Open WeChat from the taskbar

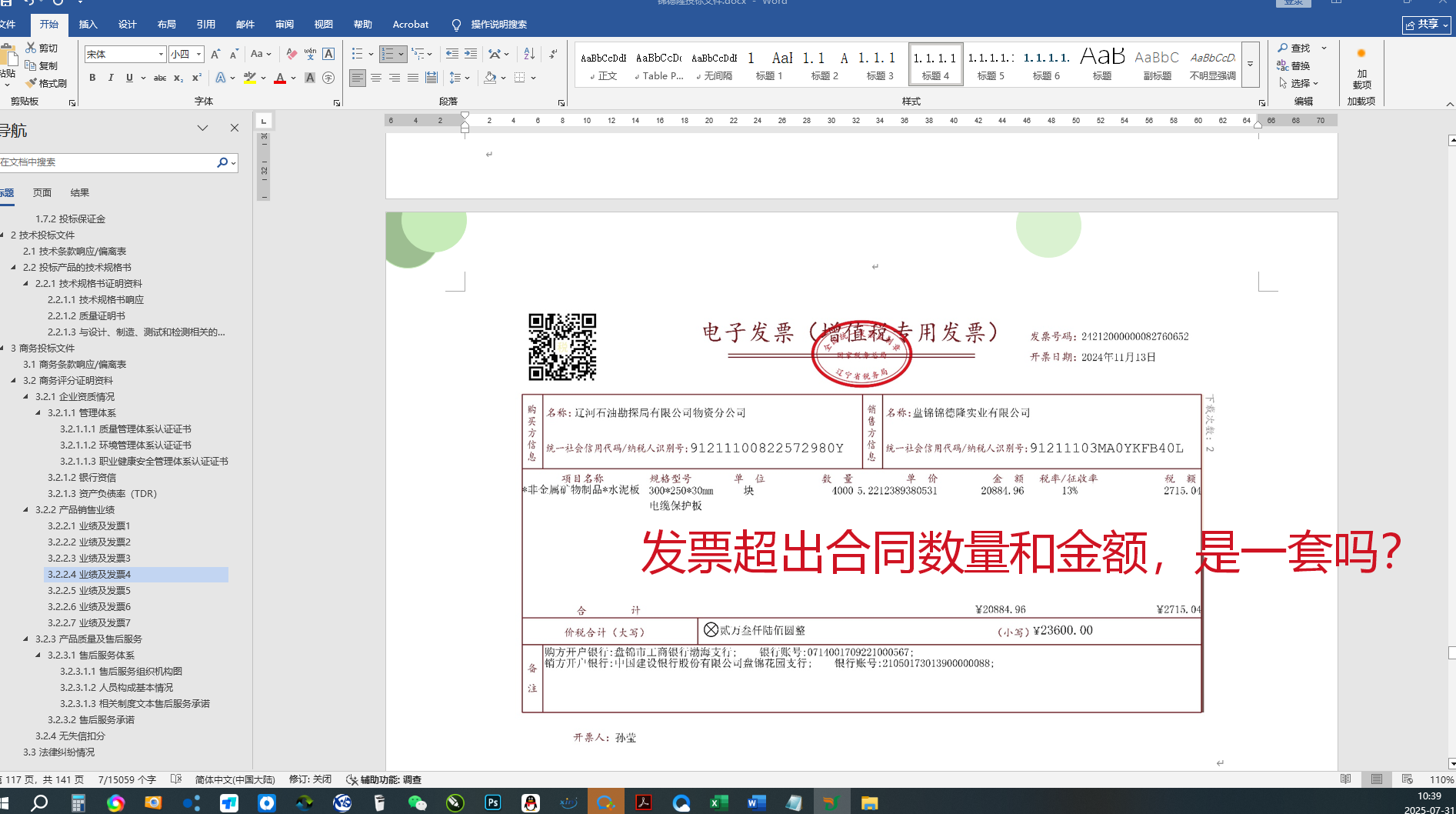click(x=418, y=802)
